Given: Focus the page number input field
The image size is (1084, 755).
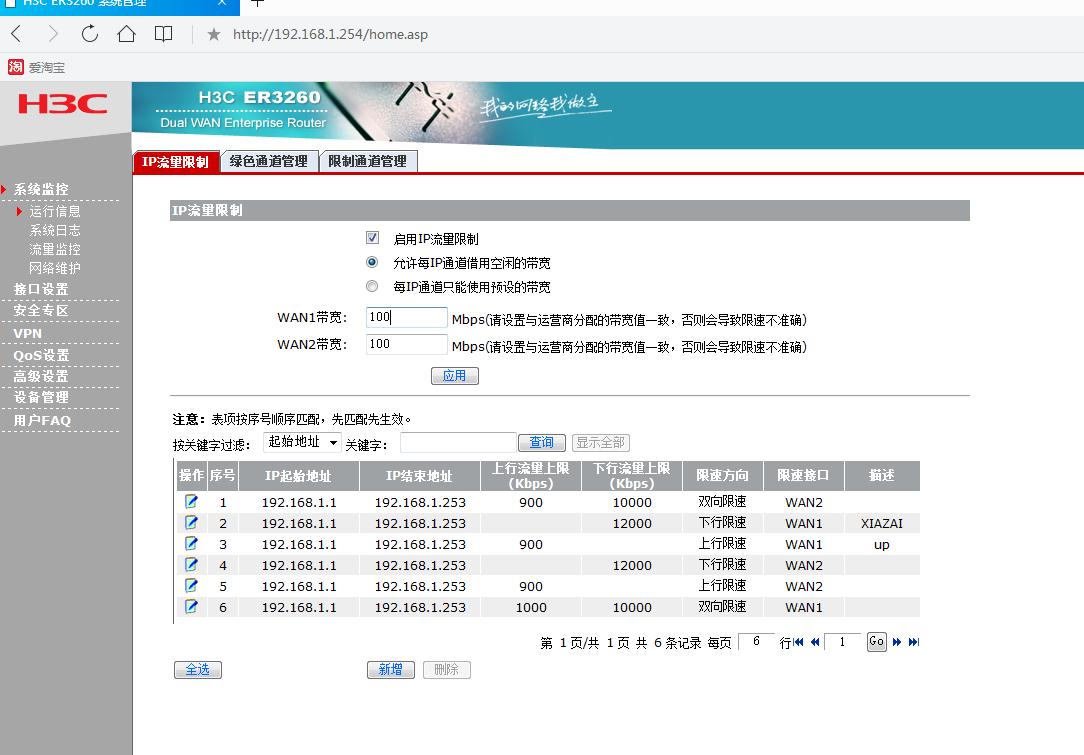Looking at the screenshot, I should tap(842, 642).
